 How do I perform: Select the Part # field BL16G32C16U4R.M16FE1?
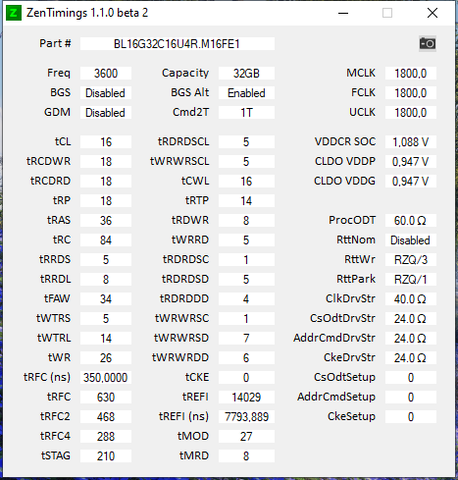[x=177, y=44]
